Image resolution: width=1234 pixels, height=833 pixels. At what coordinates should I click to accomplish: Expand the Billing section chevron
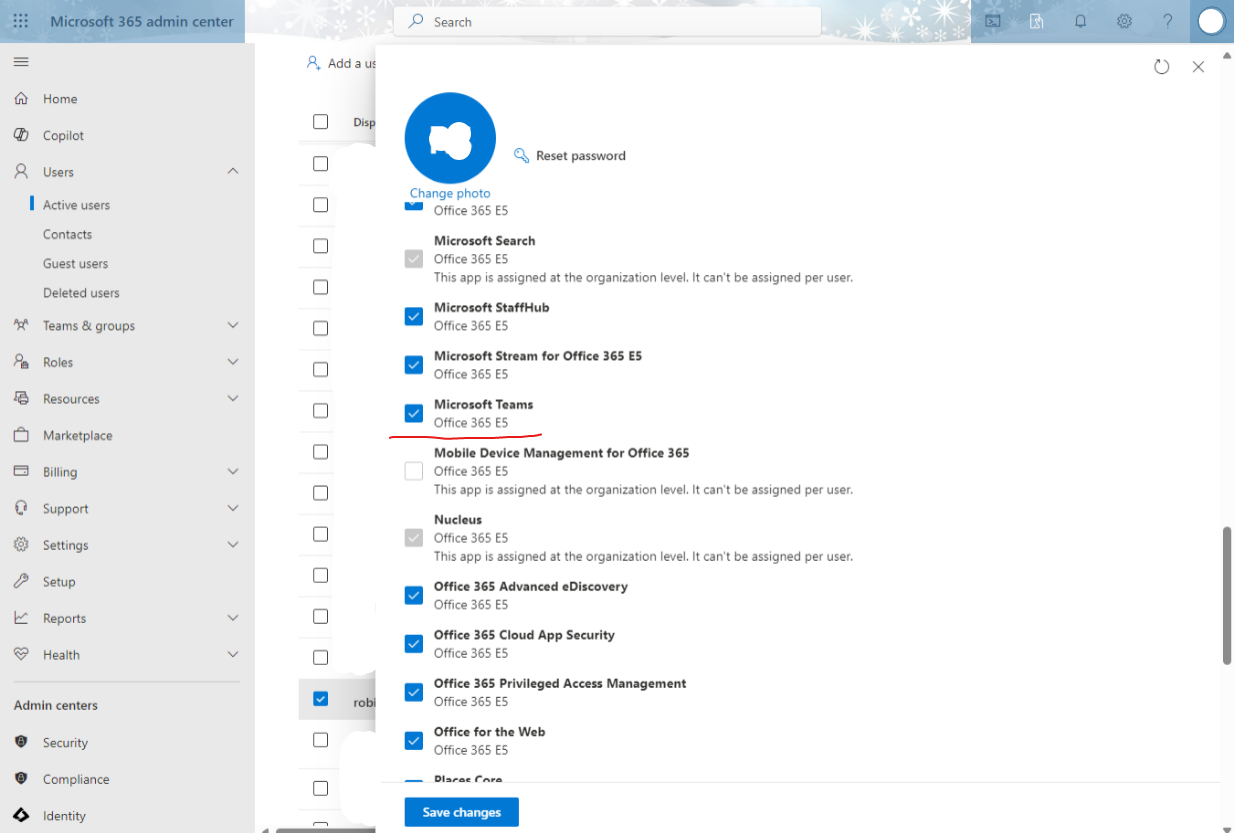(233, 471)
